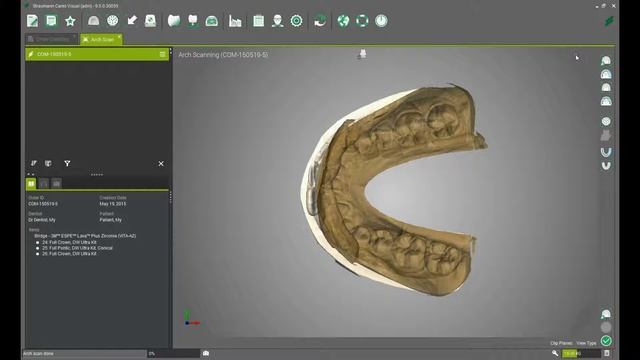Screen dimensions: 640x360
Task: Click the grayed-out model icon in right sidebar
Action: tap(606, 136)
